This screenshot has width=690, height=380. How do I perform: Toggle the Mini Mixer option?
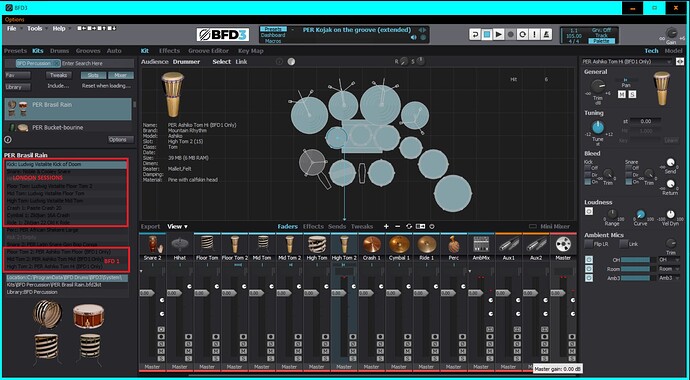[549, 227]
